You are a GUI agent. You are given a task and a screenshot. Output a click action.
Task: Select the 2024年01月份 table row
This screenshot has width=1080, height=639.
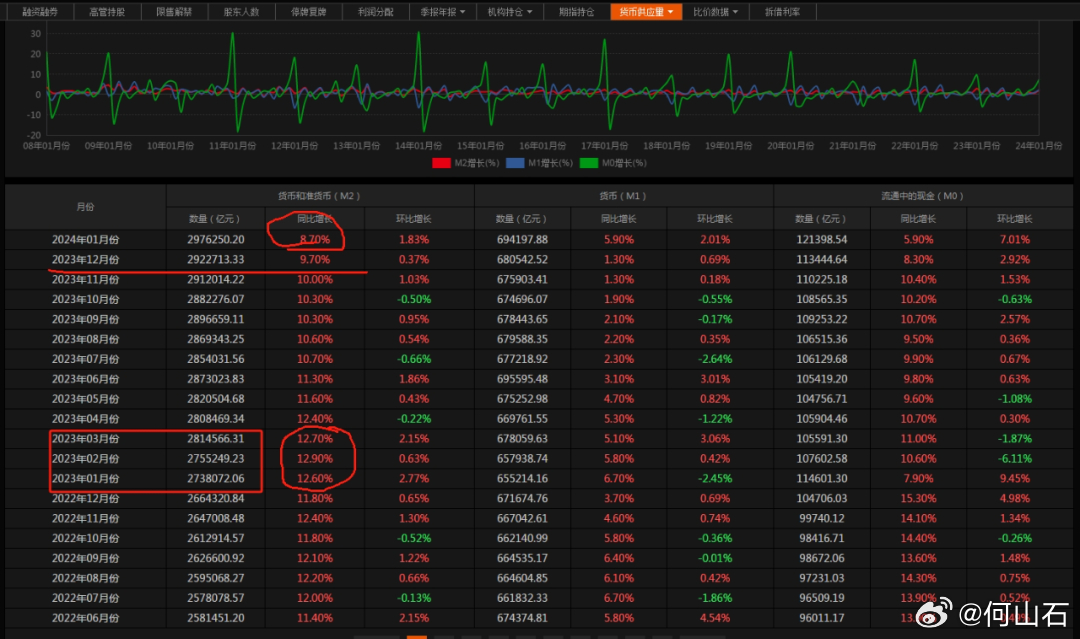(85, 240)
